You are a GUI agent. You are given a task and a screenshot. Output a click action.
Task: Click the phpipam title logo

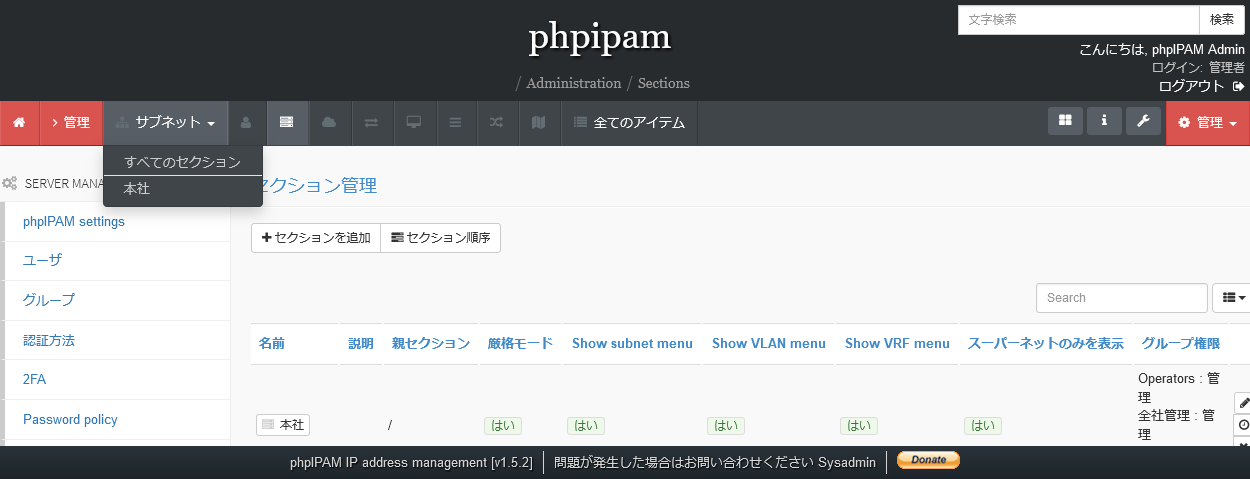coord(599,38)
